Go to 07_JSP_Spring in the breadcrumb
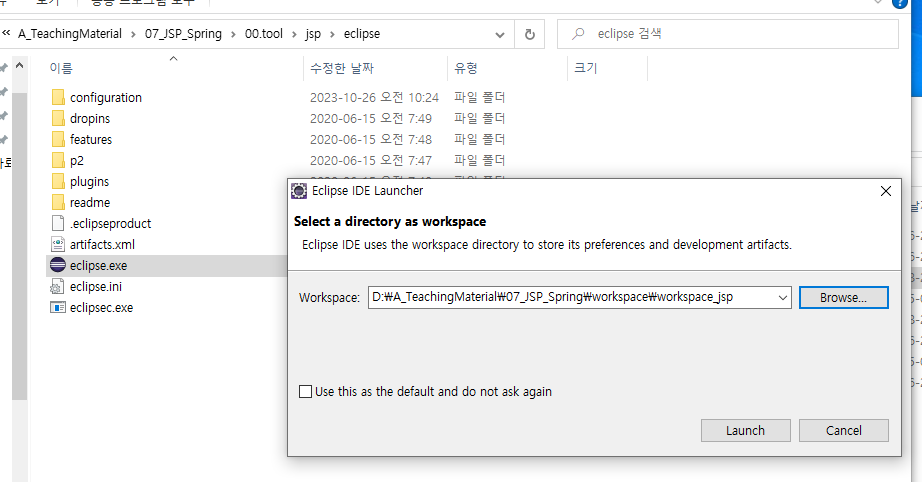The image size is (922, 482). (183, 34)
